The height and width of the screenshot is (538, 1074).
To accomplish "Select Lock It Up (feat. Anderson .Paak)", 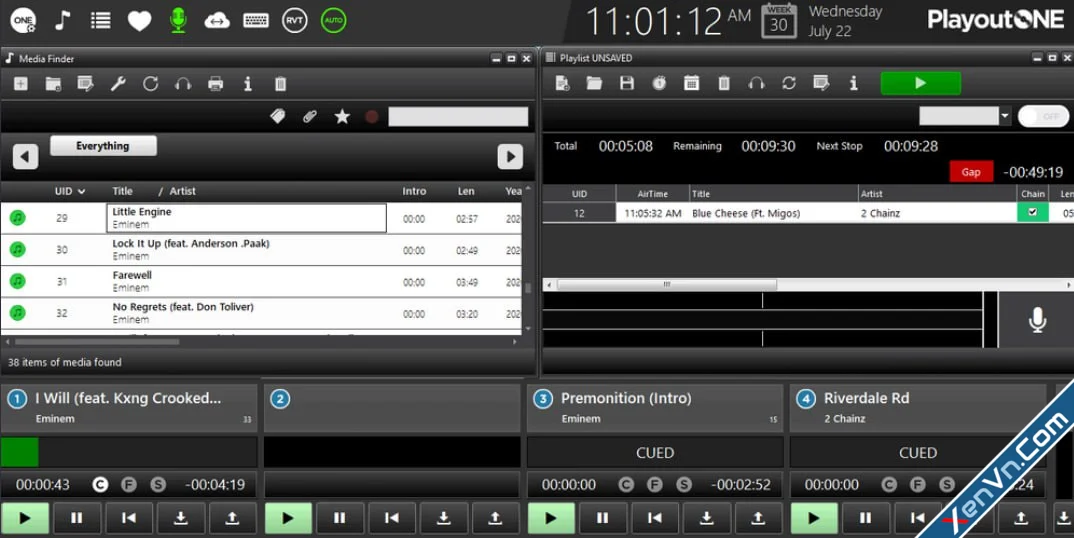I will [261, 249].
